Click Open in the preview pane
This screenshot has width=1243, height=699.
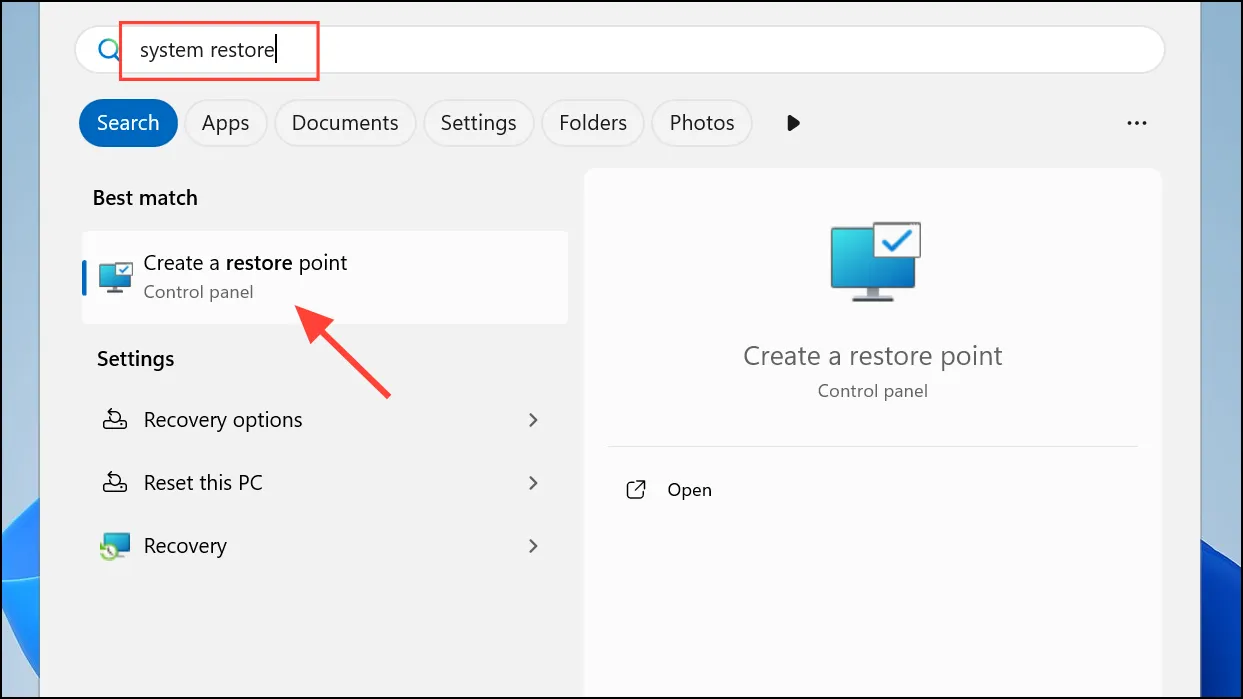point(689,490)
